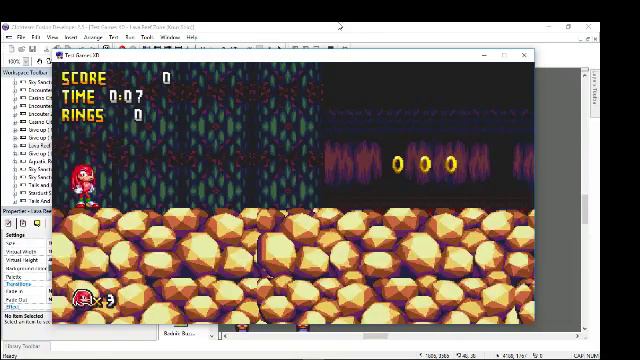Screen dimensions: 640x360
Task: Expand the Stardust S tree node
Action: [x=15, y=193]
